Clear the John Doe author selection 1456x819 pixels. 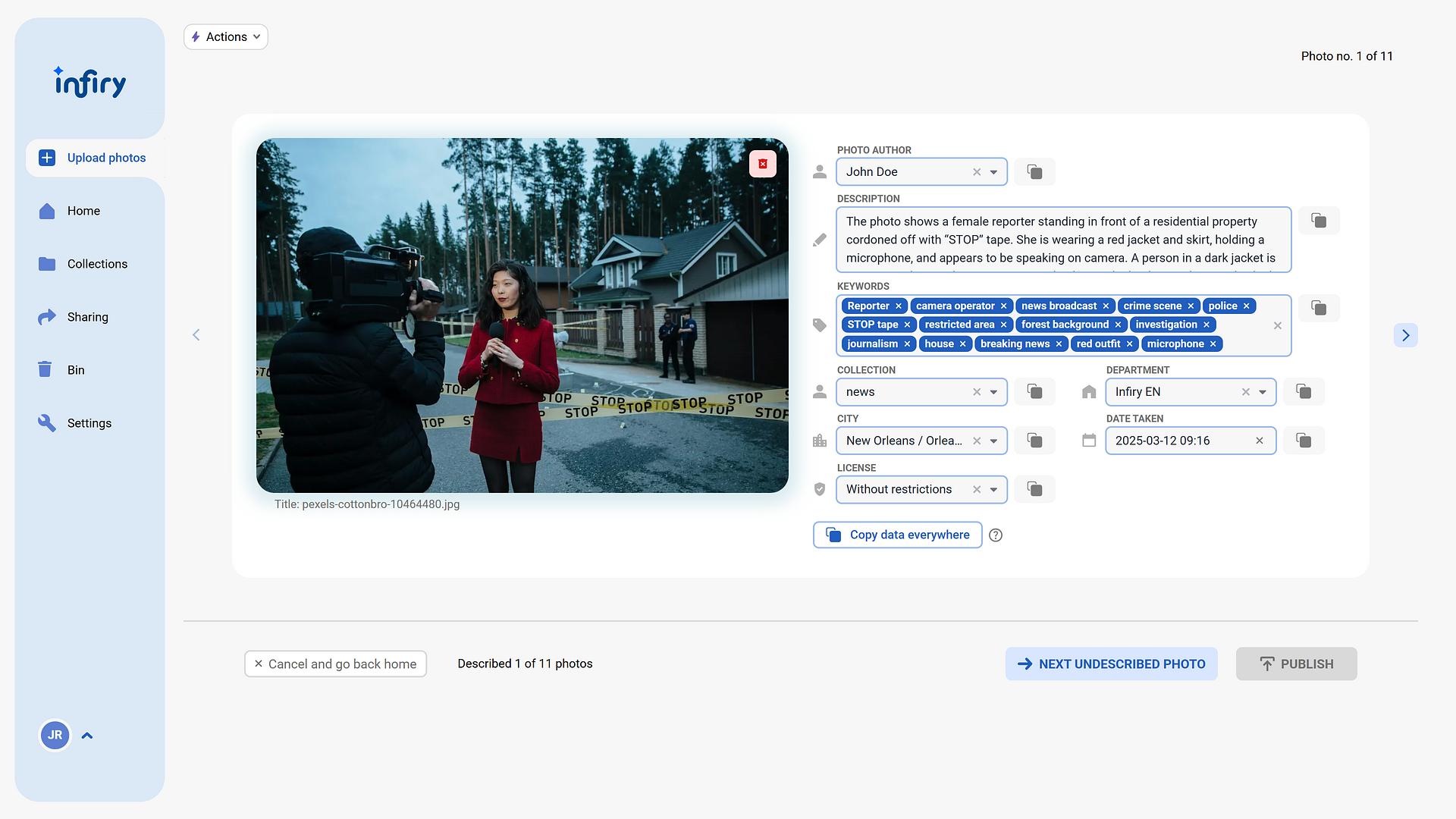977,172
